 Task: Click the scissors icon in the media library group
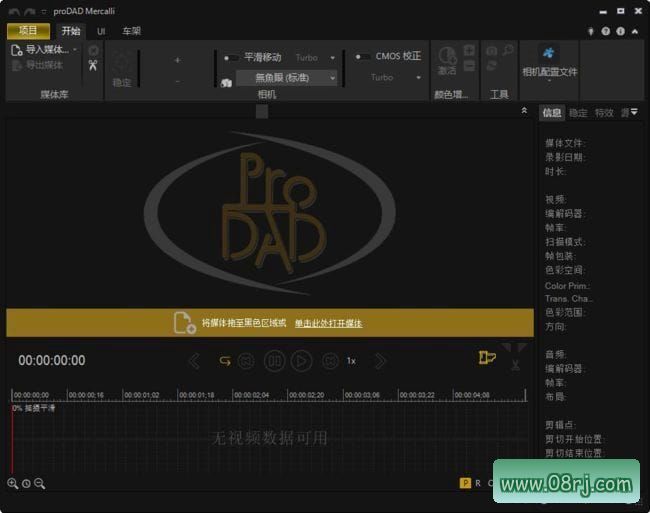[93, 65]
